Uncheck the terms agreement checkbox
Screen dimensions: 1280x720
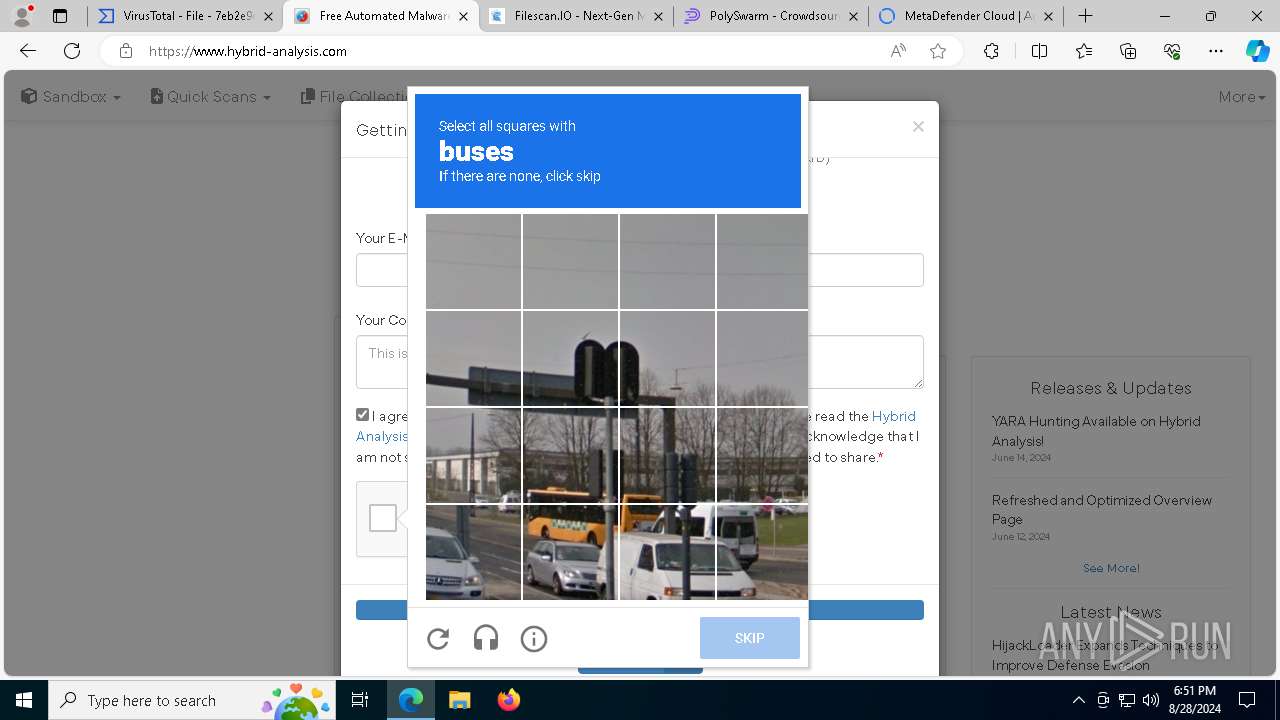[x=363, y=415]
